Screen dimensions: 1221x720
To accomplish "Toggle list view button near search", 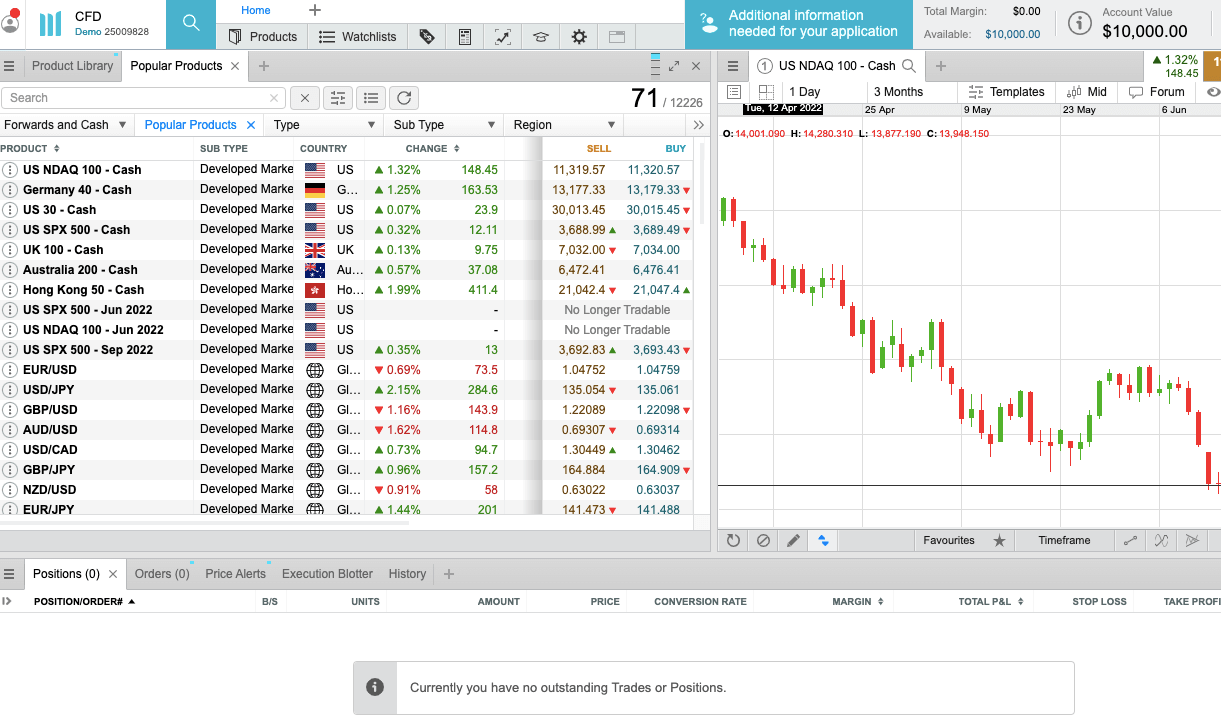I will tap(371, 98).
